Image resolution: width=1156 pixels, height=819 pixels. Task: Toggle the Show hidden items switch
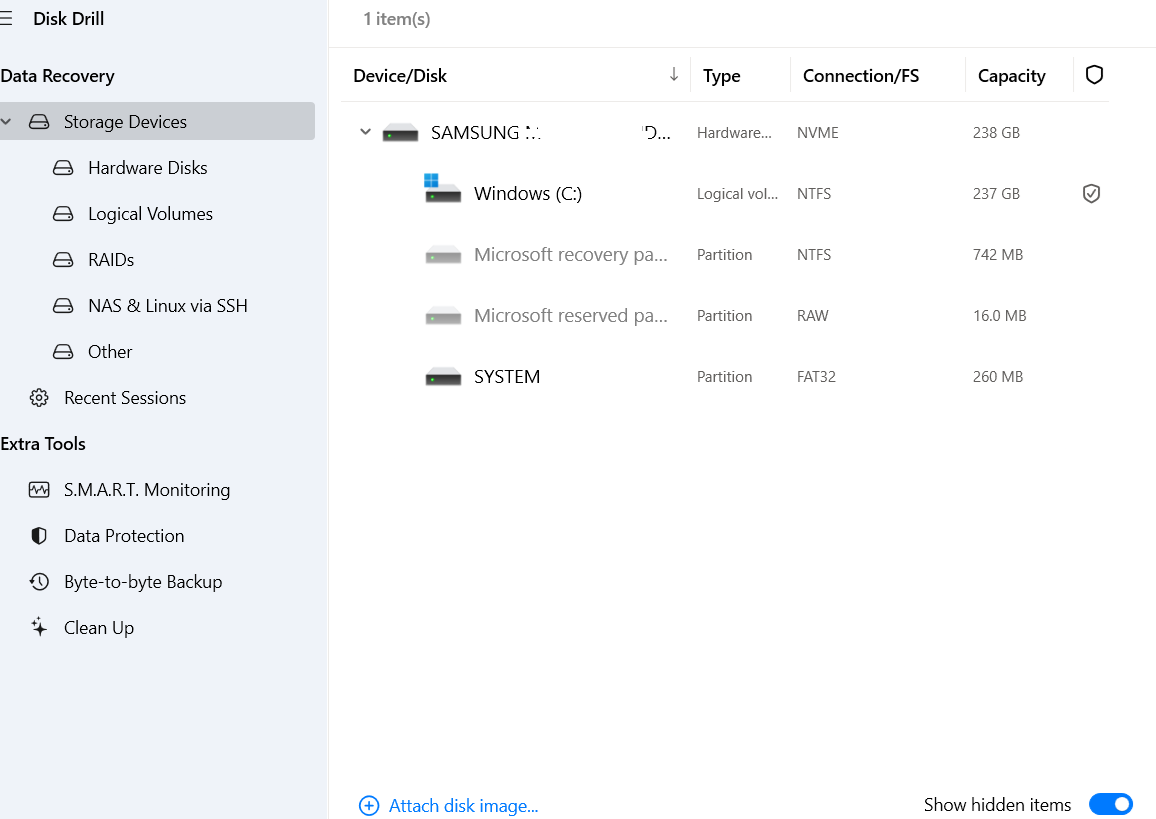(x=1111, y=804)
